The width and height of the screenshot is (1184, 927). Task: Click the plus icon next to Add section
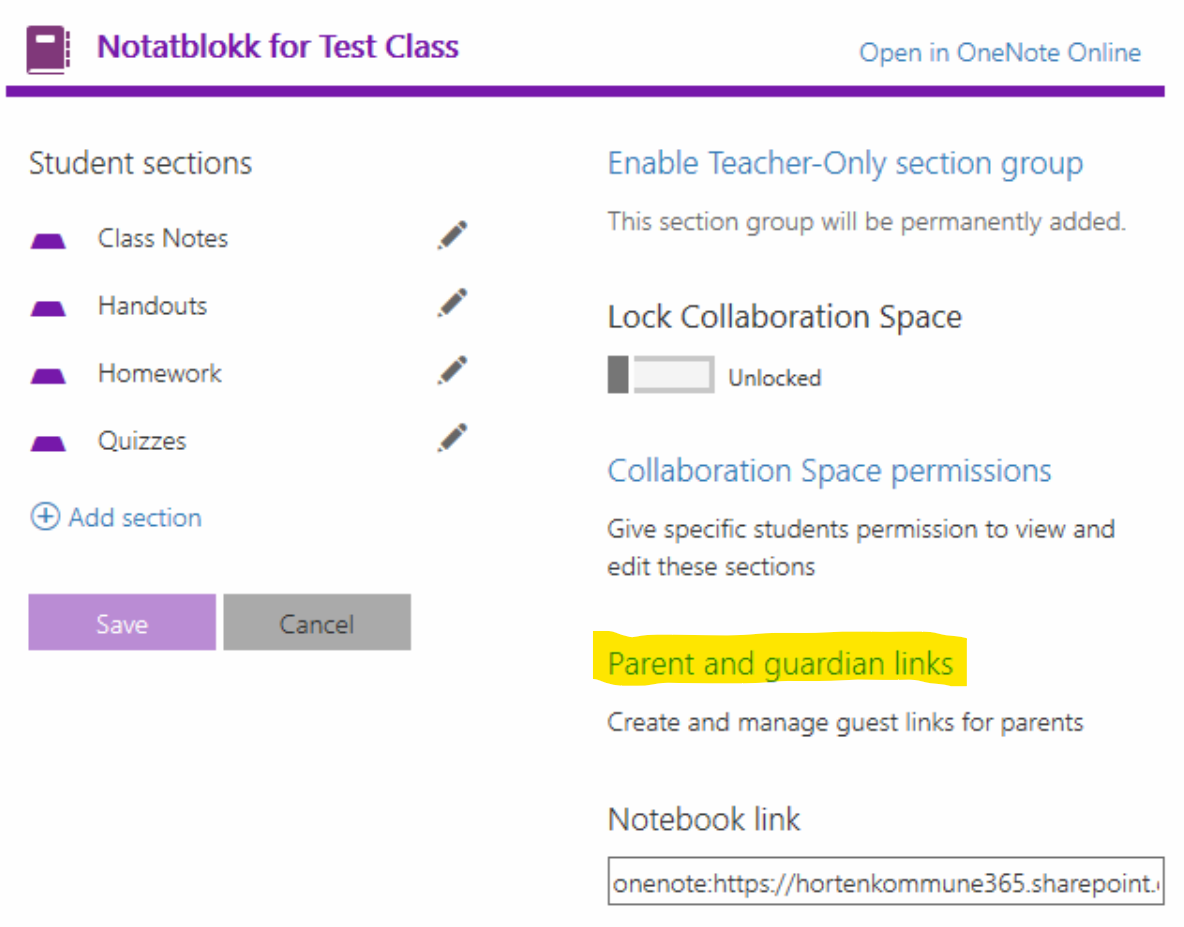click(44, 517)
